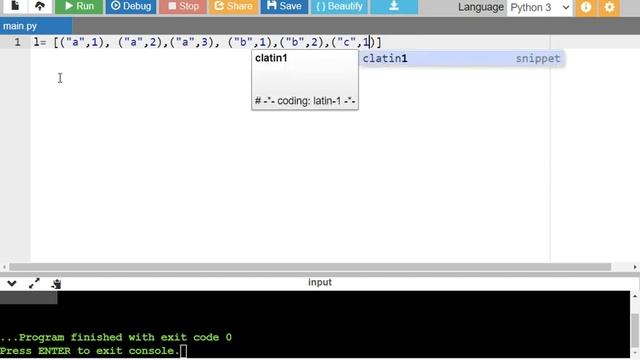
Task: Open the Language dropdown showing Python 3
Action: (540, 7)
